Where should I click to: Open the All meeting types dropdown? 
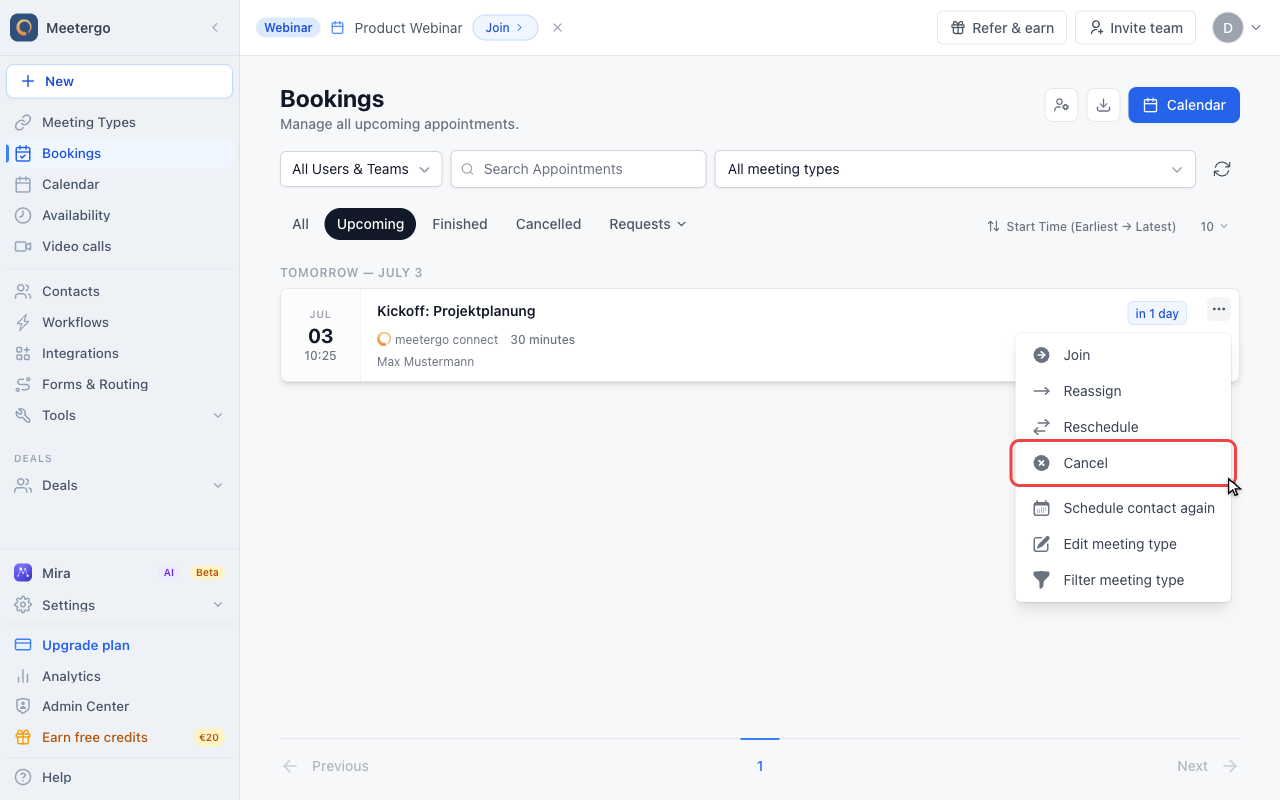click(955, 169)
